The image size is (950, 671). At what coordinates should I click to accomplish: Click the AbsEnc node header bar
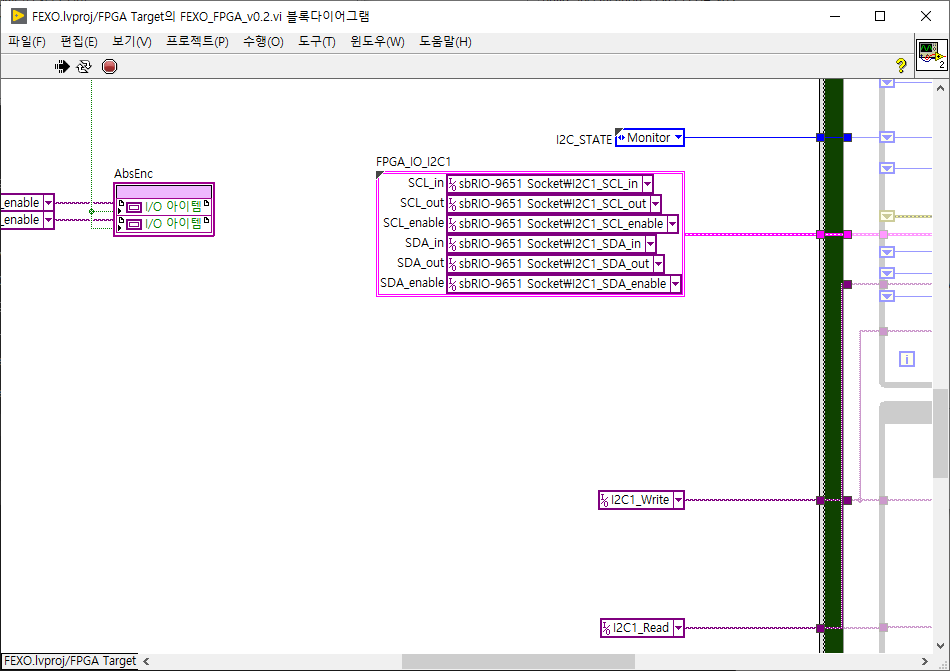pyautogui.click(x=164, y=191)
